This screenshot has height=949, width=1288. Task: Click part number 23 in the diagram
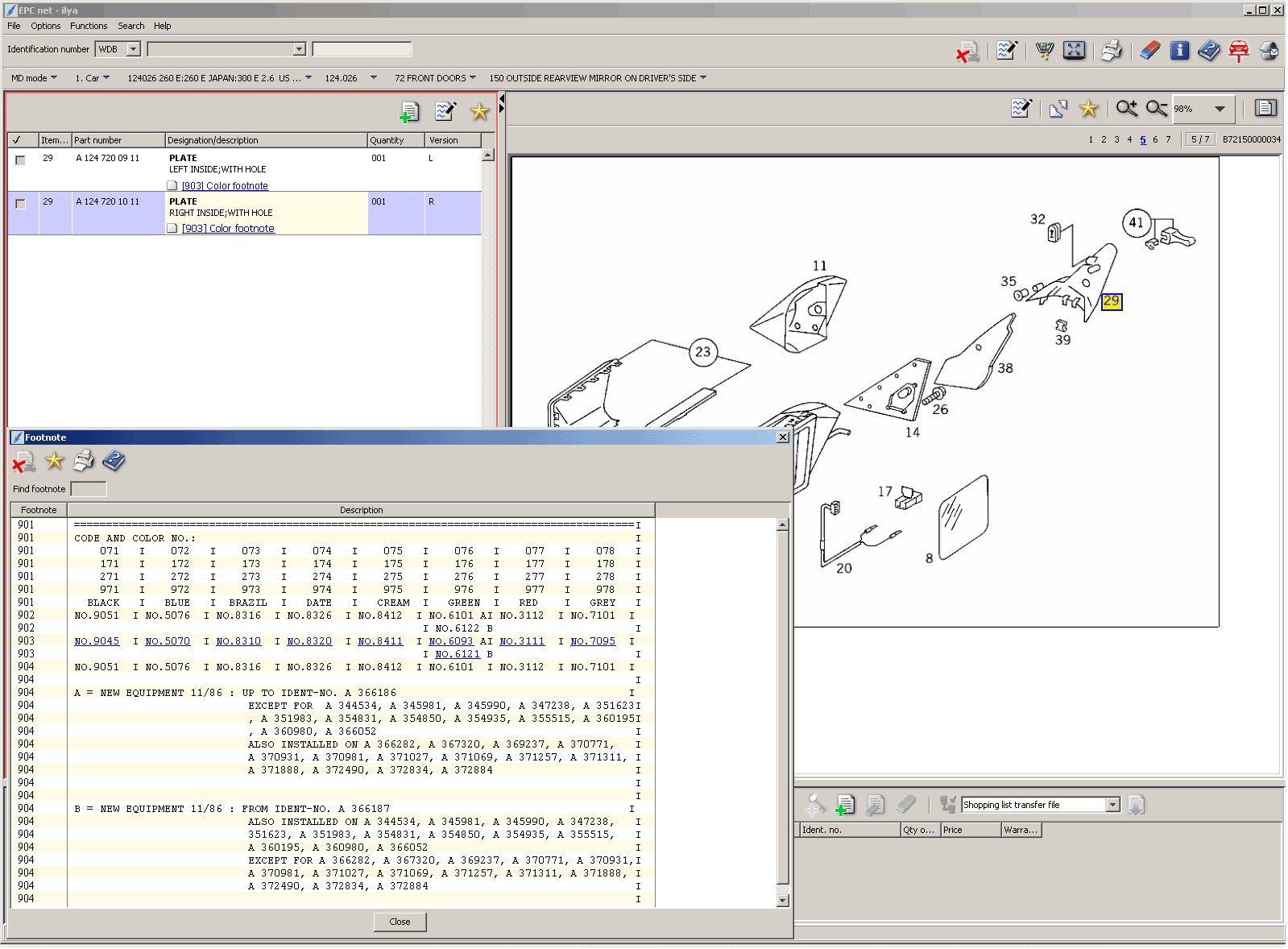click(x=703, y=352)
